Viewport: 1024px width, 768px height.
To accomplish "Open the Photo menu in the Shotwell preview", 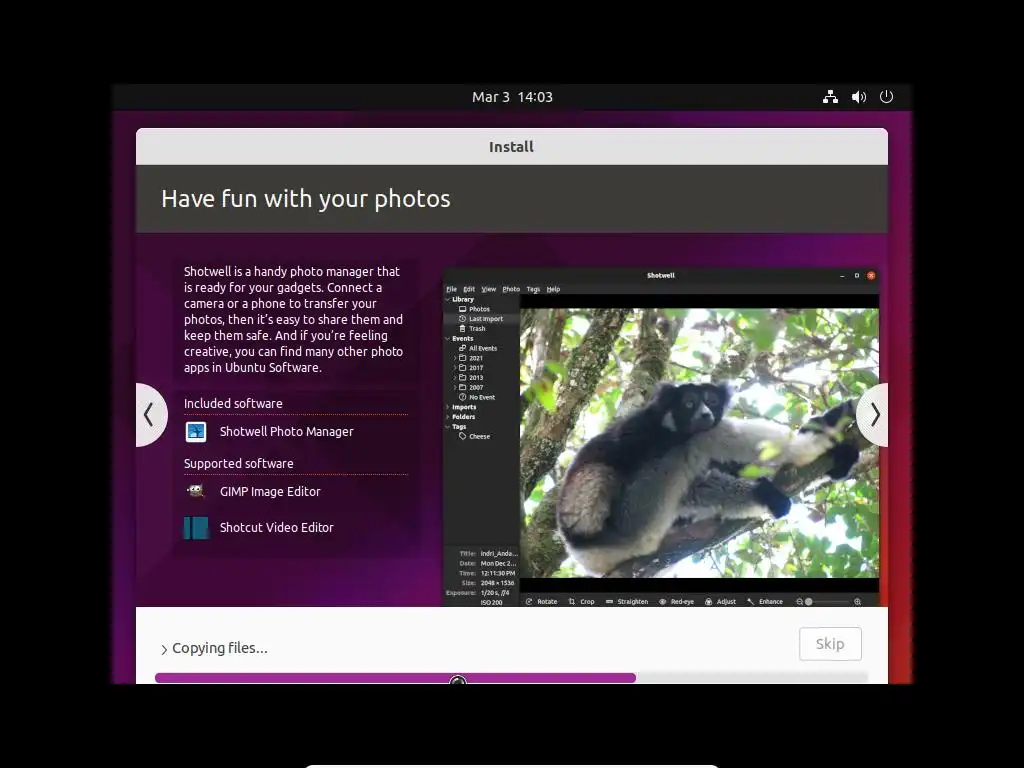I will [511, 289].
